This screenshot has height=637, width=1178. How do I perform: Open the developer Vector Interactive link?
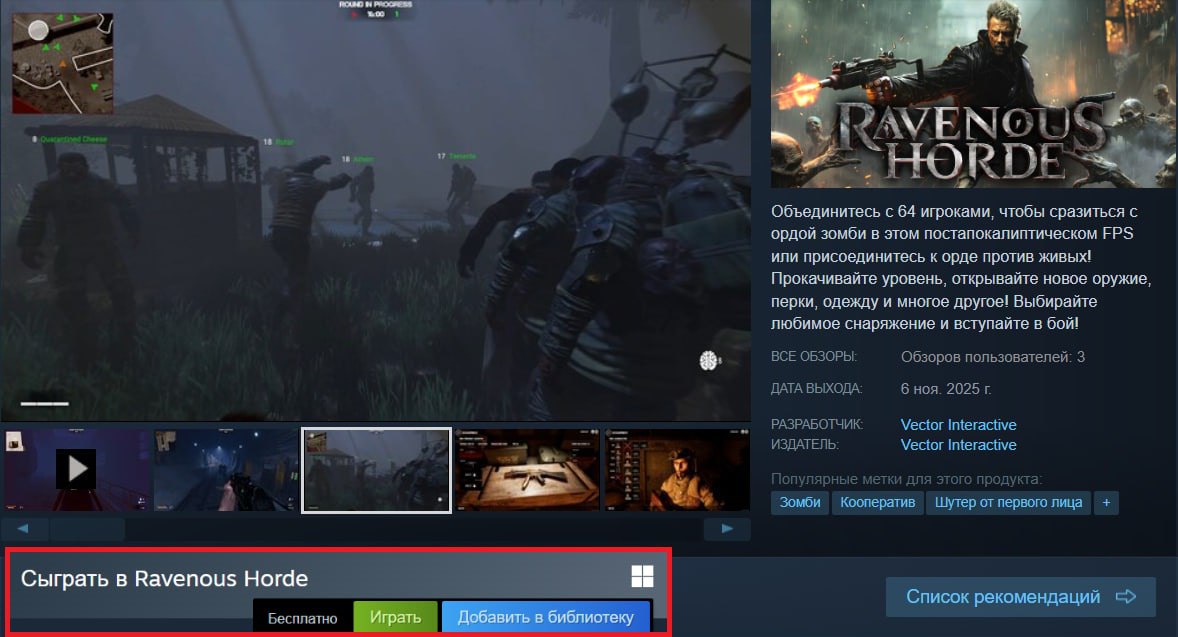coord(958,424)
